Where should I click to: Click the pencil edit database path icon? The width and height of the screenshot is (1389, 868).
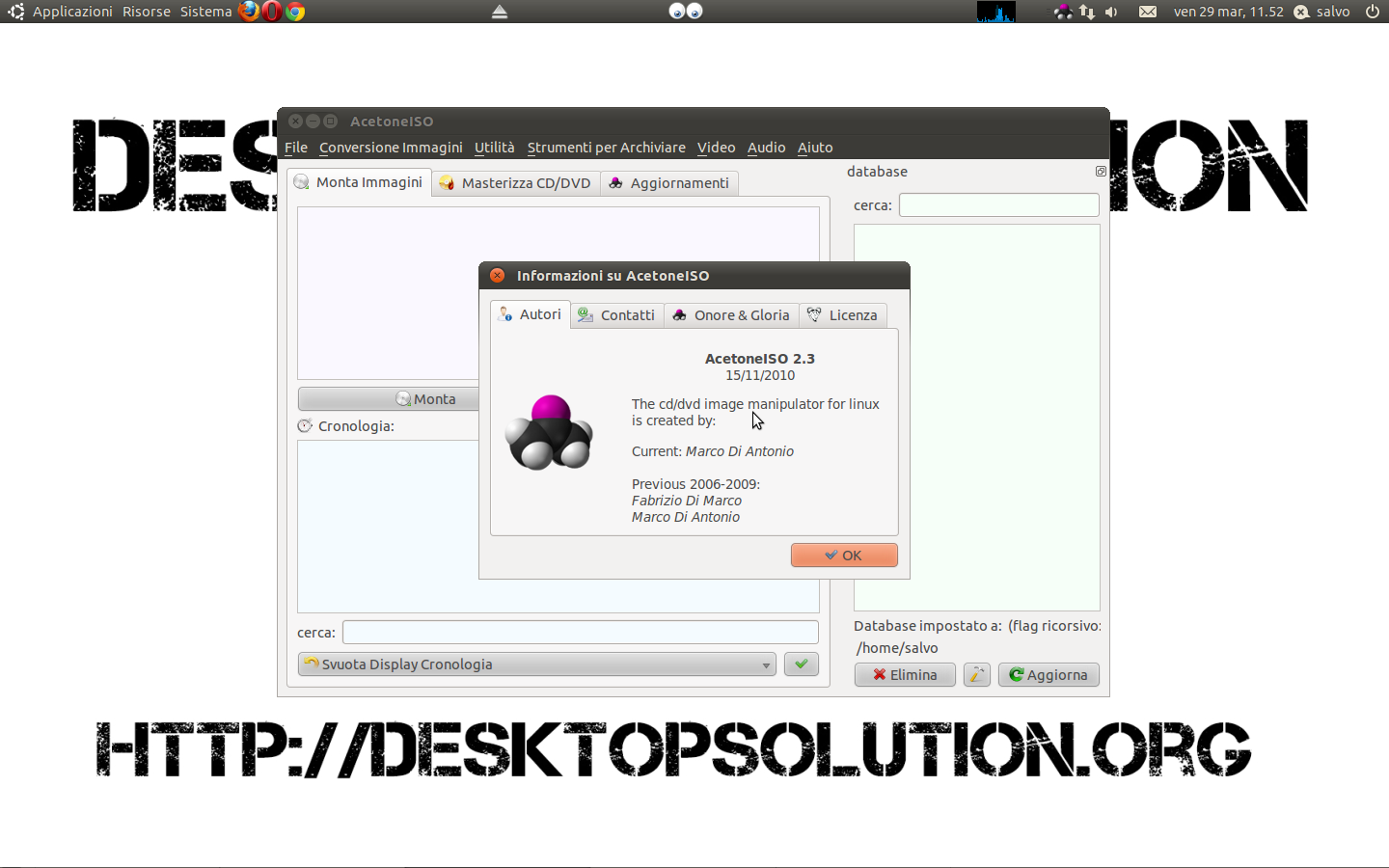pos(976,675)
